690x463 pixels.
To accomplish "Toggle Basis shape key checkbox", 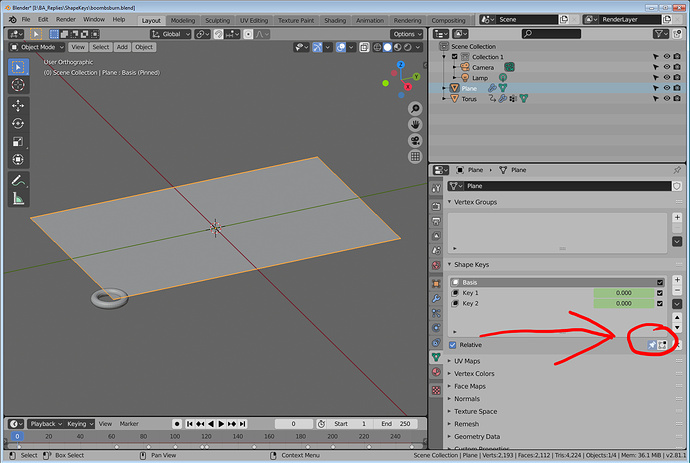I will click(x=660, y=283).
